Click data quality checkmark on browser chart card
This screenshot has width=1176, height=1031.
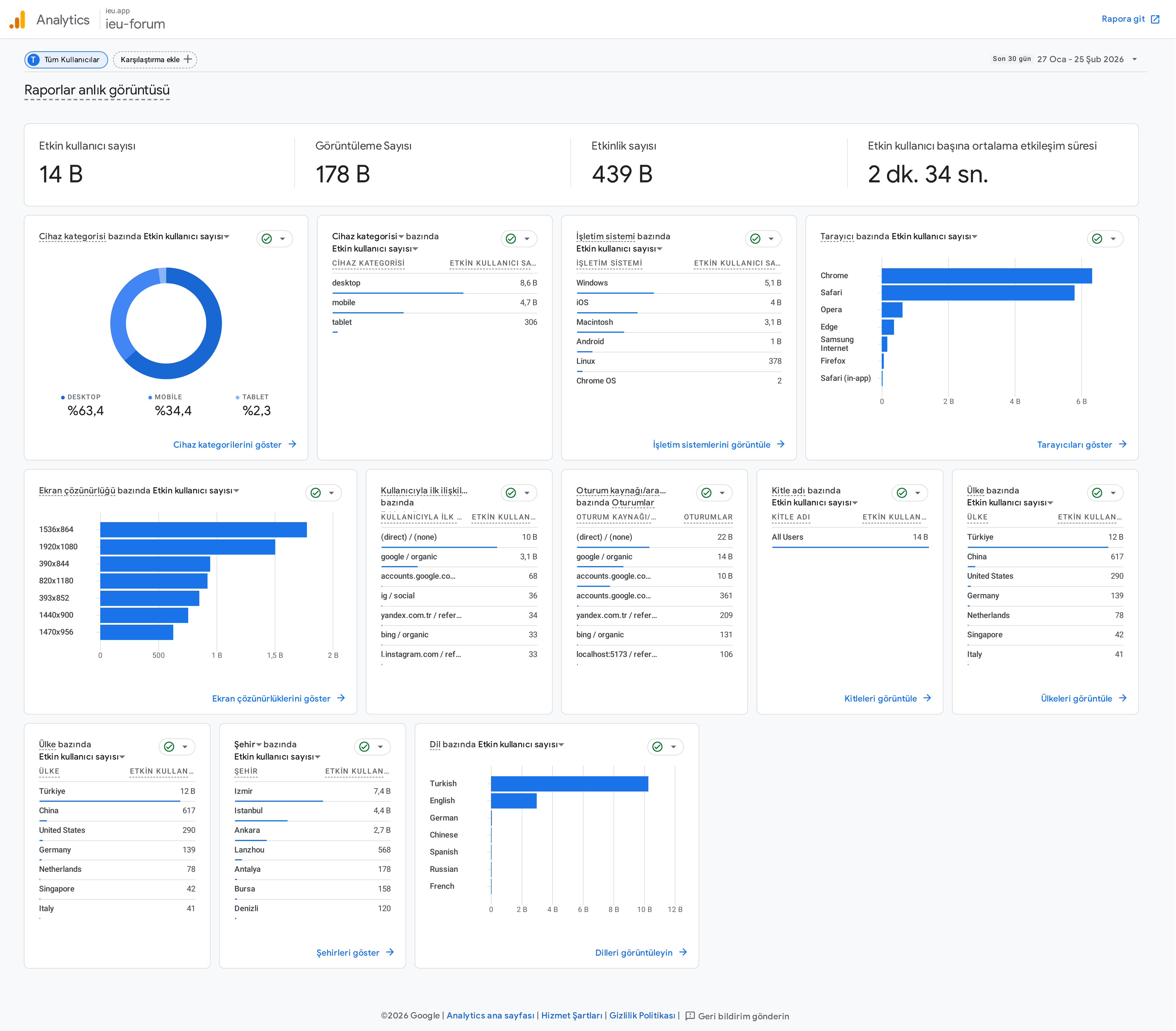point(1097,238)
